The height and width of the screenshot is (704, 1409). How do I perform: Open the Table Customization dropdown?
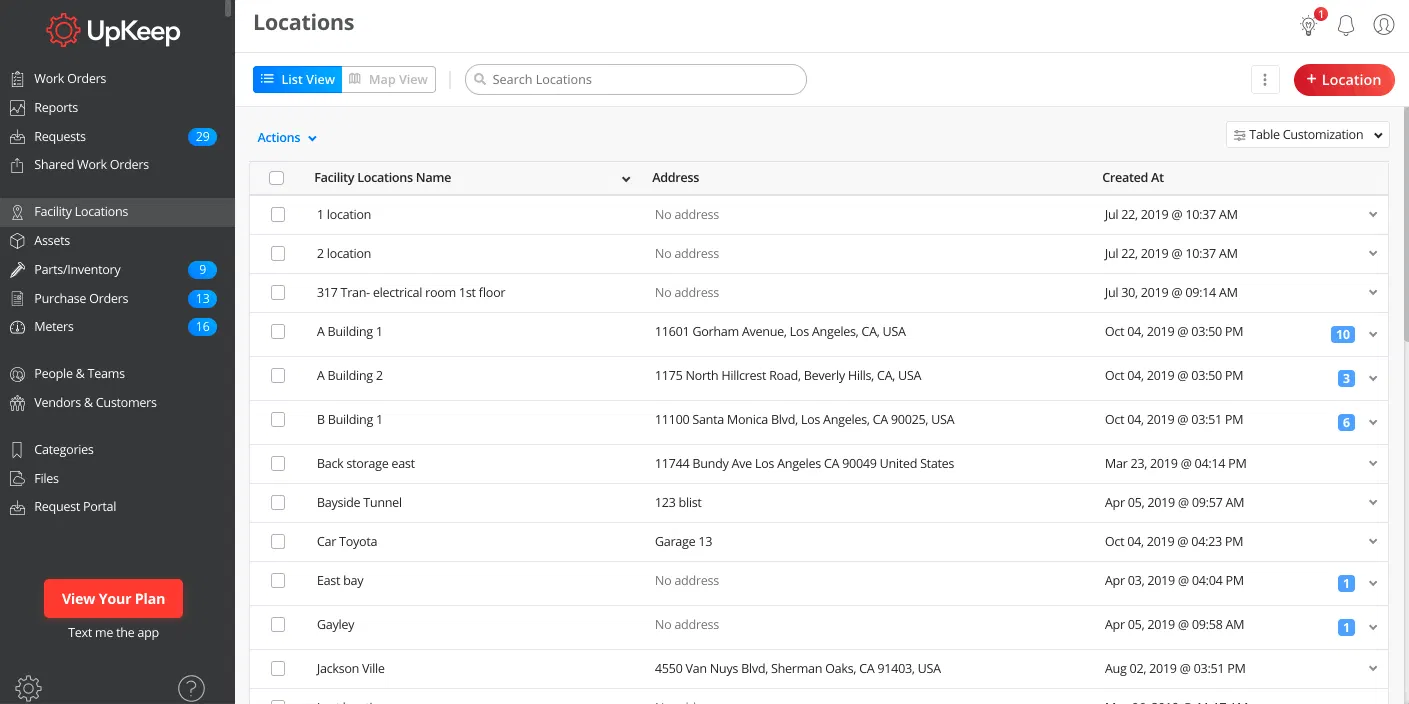[1307, 135]
